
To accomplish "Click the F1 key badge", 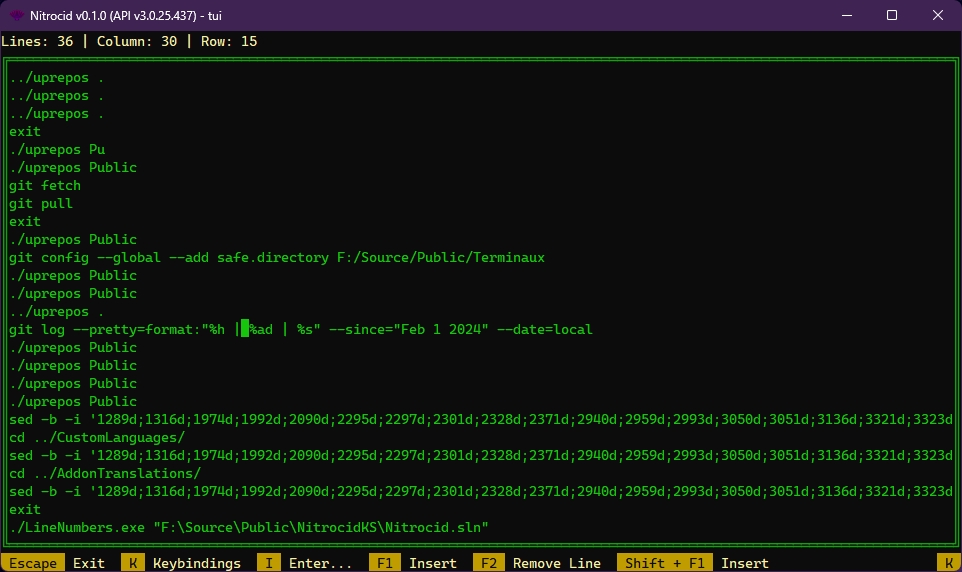I will point(385,563).
